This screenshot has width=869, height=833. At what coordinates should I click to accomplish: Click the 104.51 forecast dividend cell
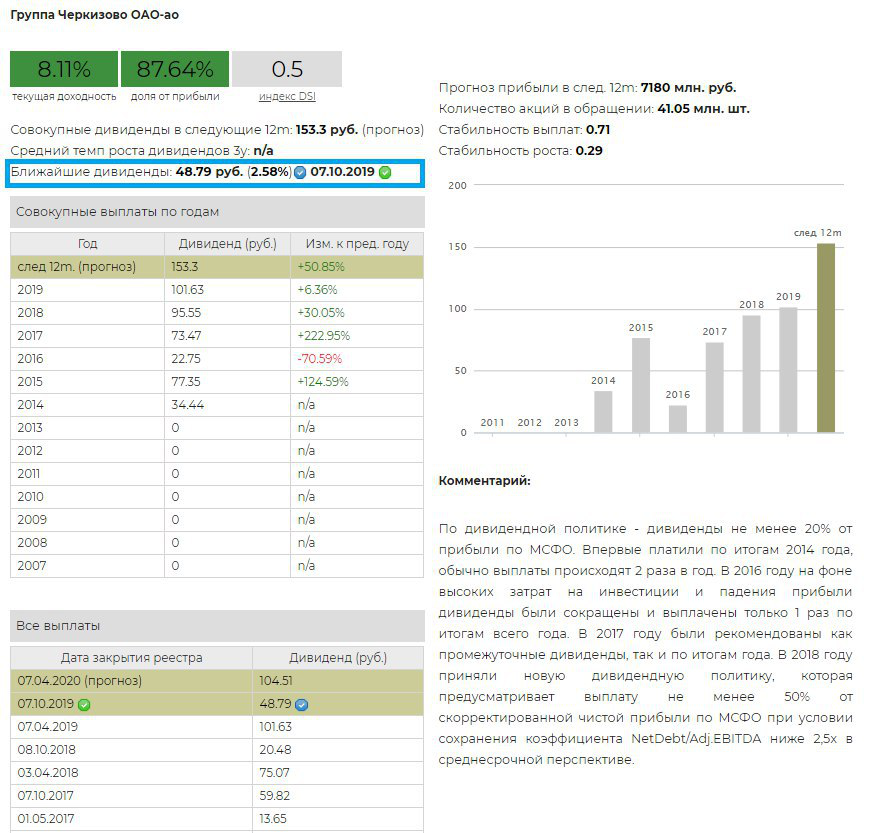click(x=338, y=681)
